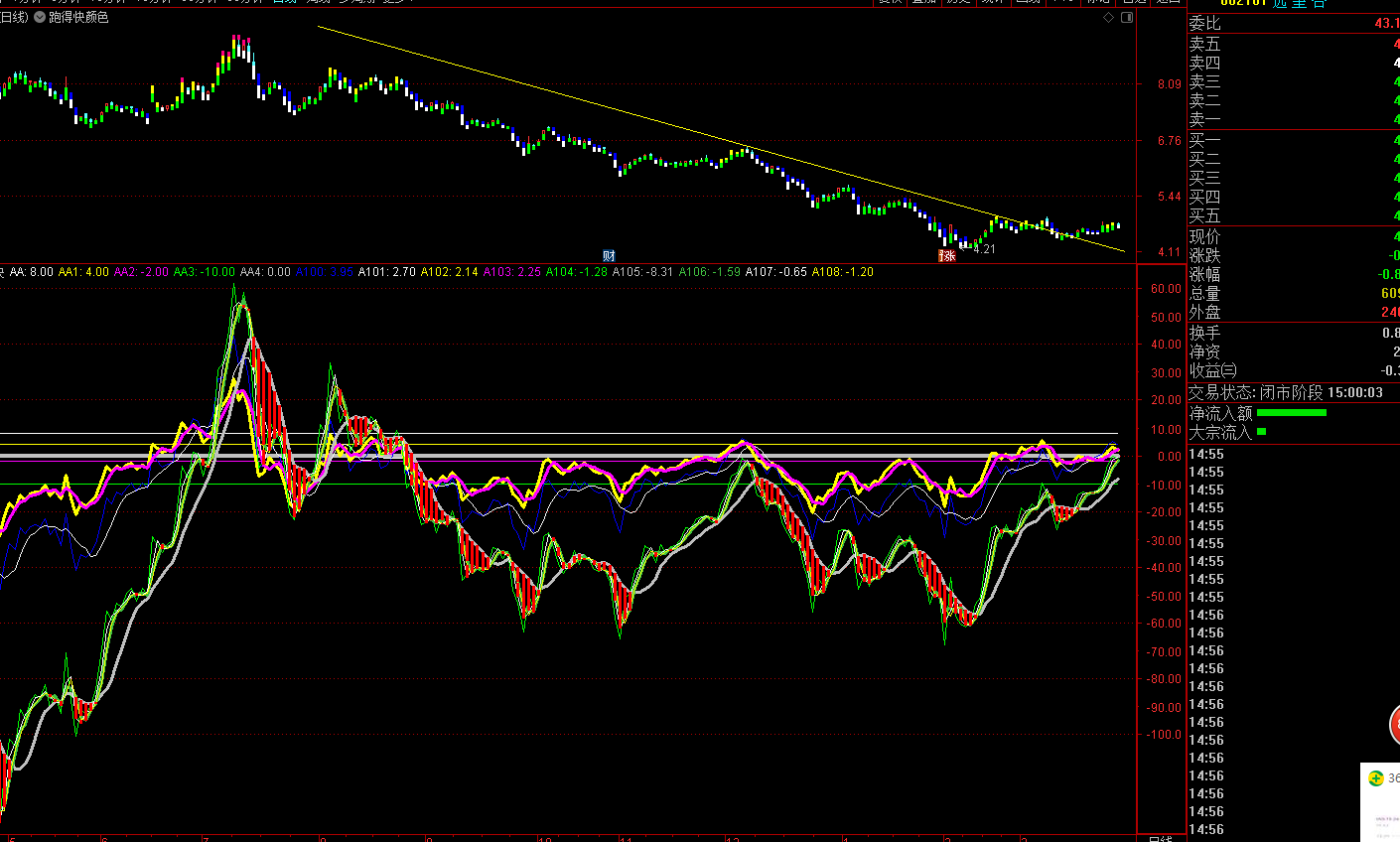1400x842 pixels.
Task: Click the A105: -8.31 indicator value
Action: [642, 271]
